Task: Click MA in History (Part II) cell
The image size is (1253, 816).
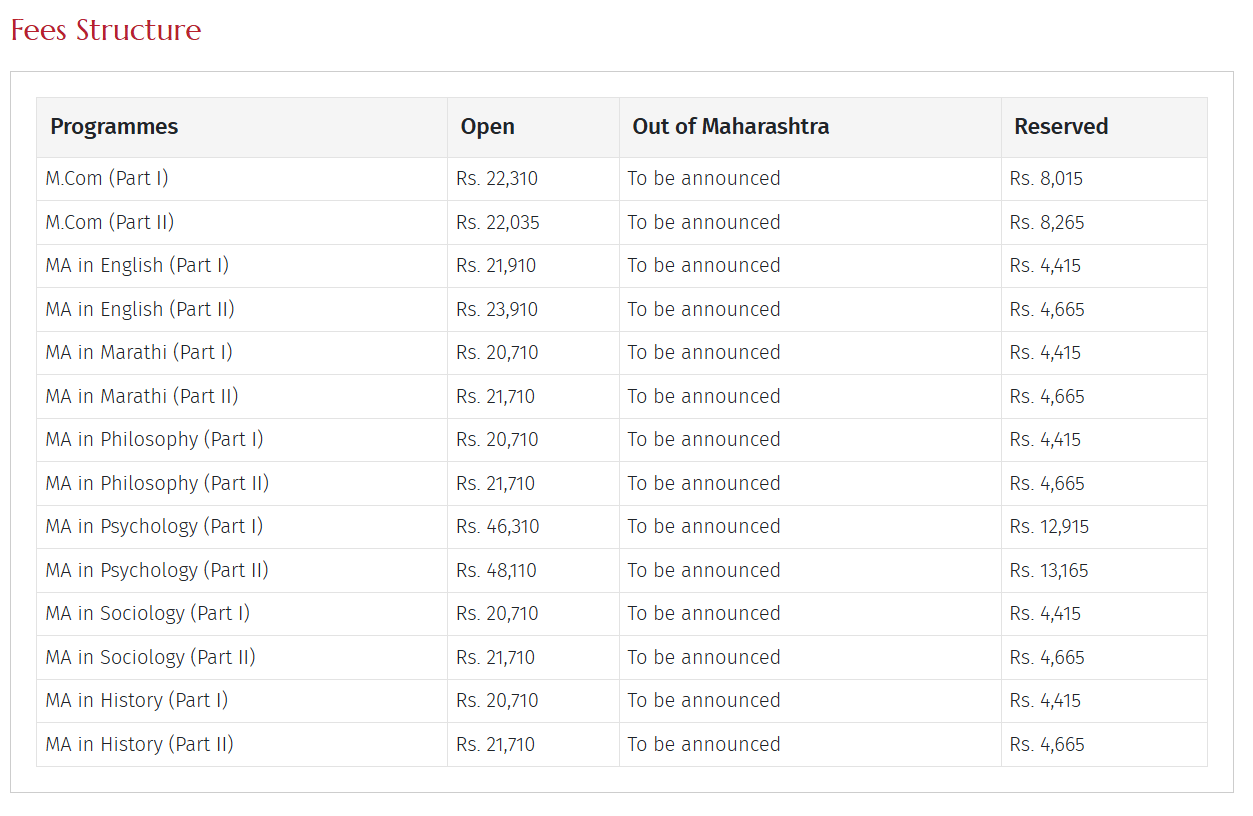Action: tap(140, 745)
